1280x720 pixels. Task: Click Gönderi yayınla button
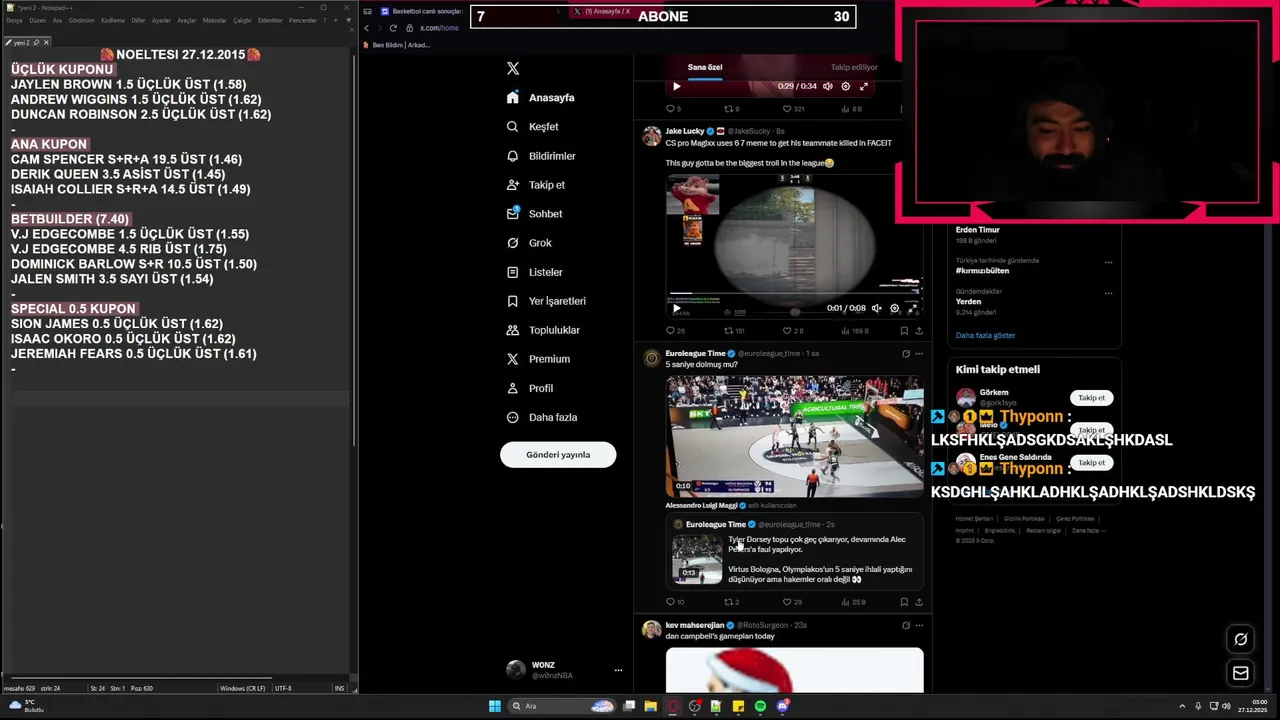coord(558,455)
